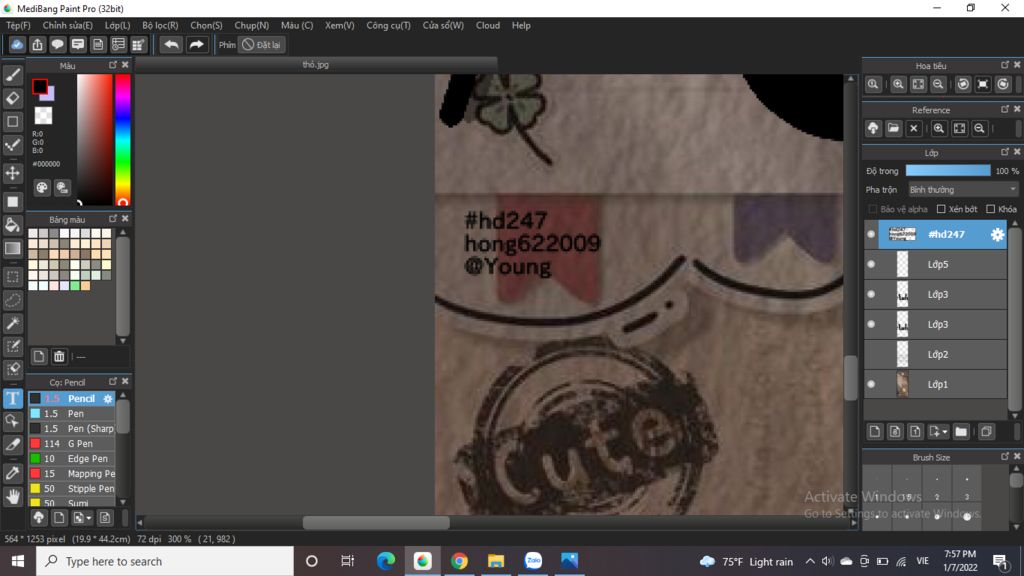
Task: Create a new layer in Layer panel
Action: tap(875, 432)
